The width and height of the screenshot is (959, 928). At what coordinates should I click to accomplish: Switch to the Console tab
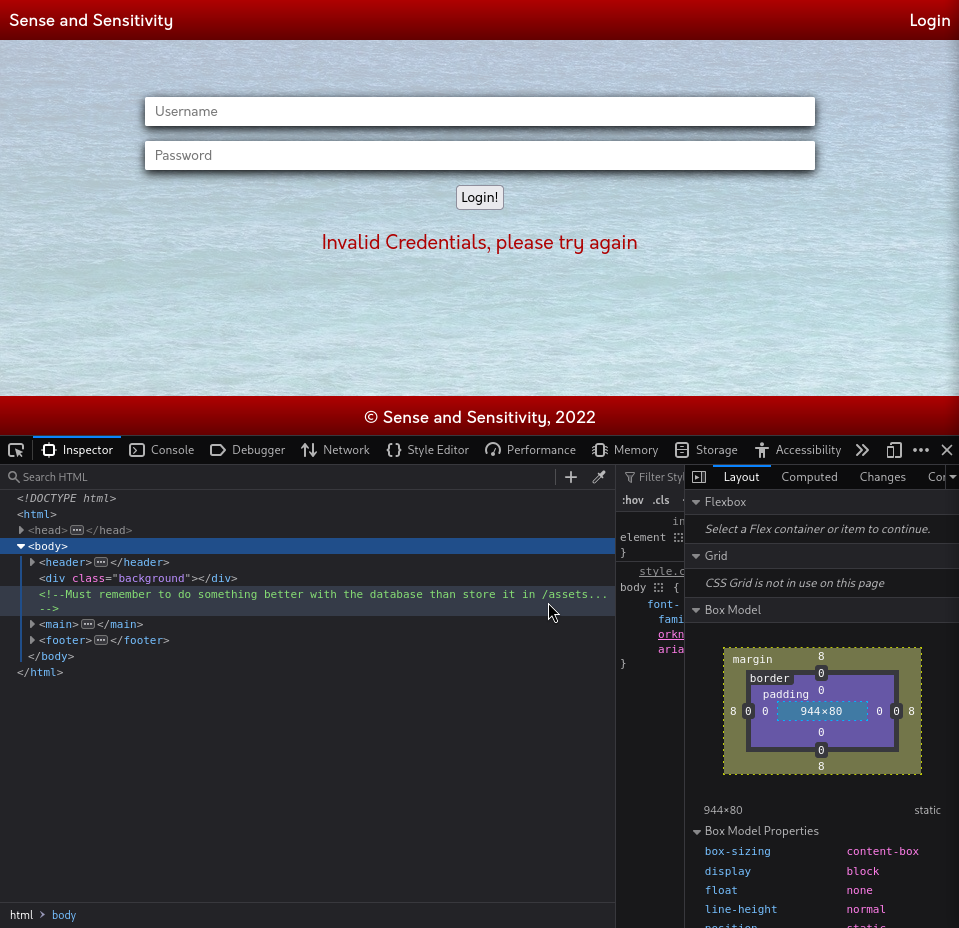161,450
